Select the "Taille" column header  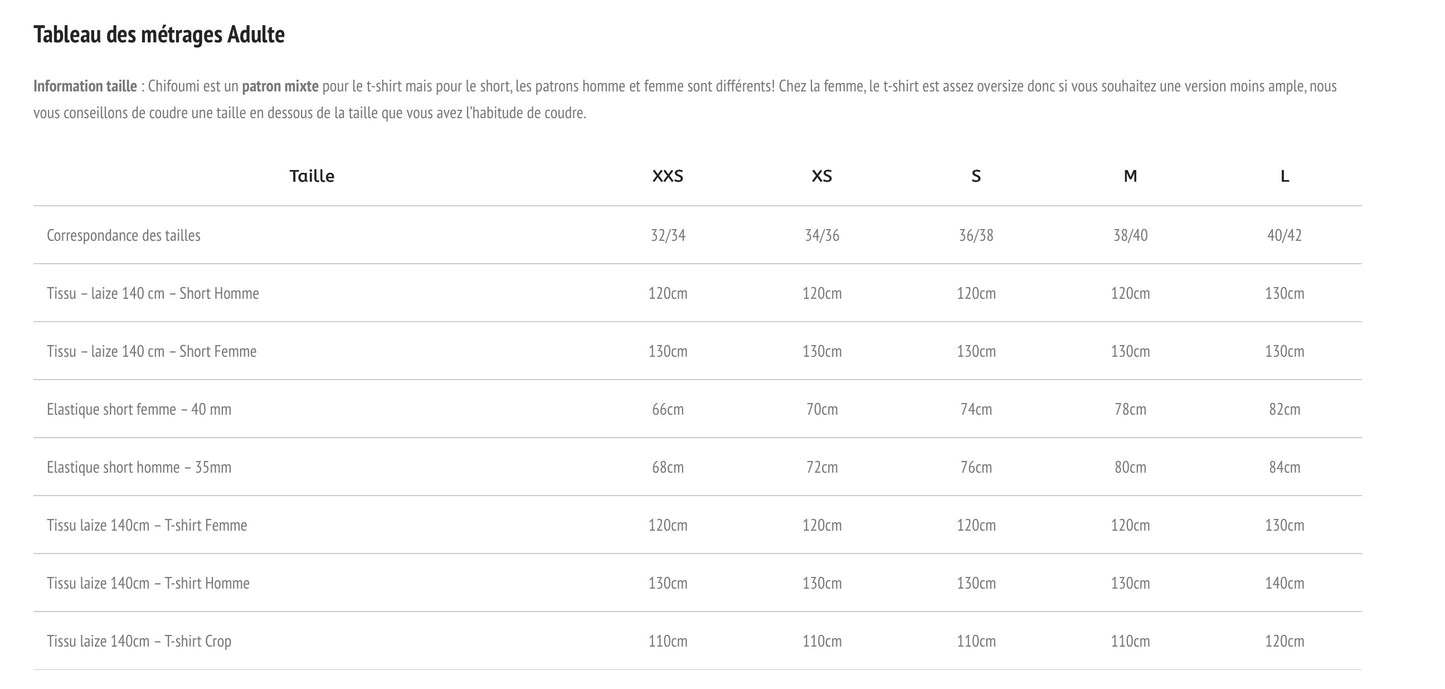pyautogui.click(x=312, y=176)
